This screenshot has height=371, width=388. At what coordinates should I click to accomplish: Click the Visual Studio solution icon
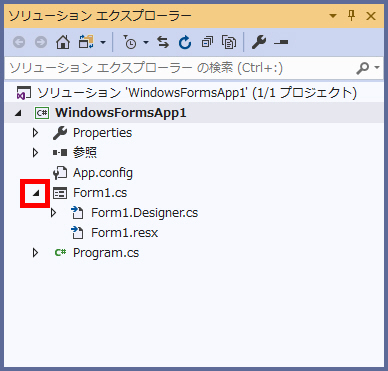[24, 93]
